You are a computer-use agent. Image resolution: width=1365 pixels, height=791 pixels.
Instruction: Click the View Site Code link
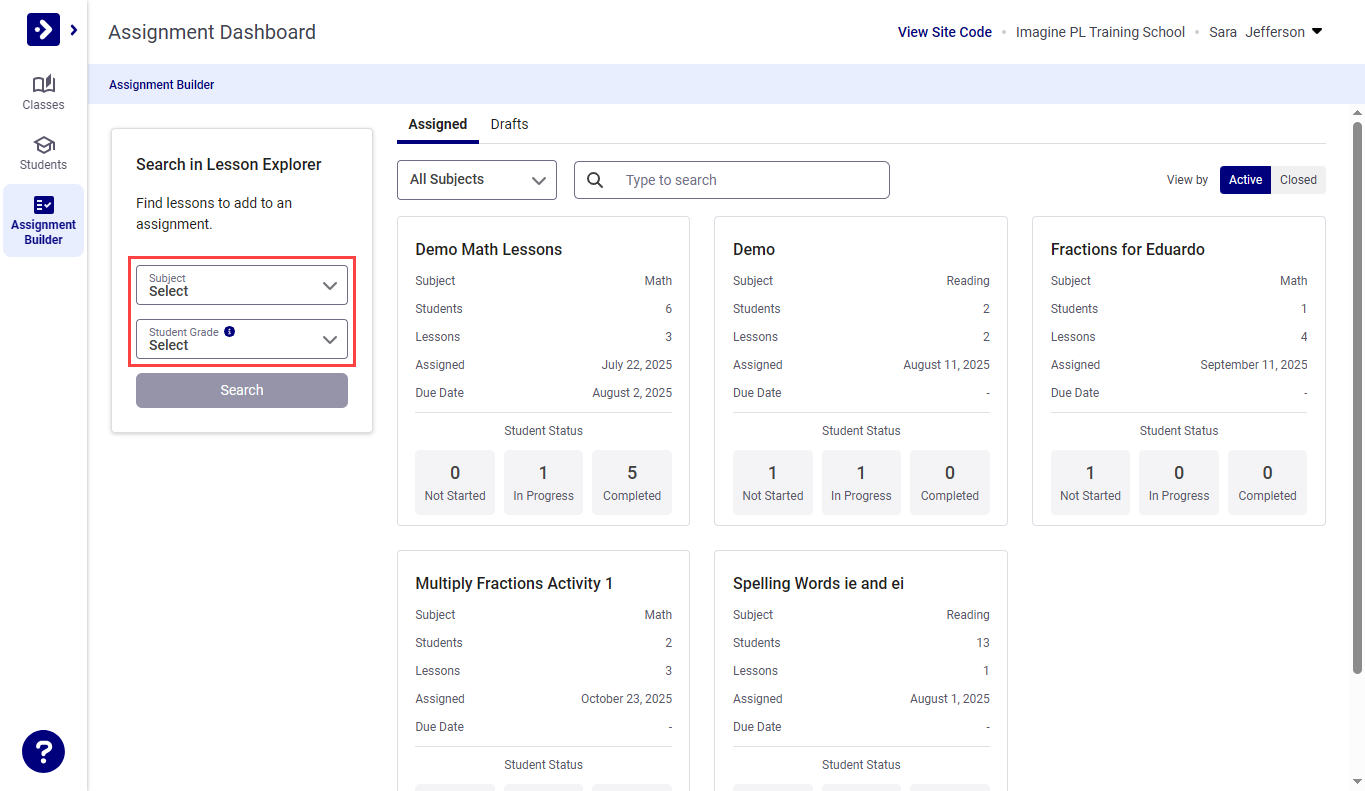(x=944, y=31)
